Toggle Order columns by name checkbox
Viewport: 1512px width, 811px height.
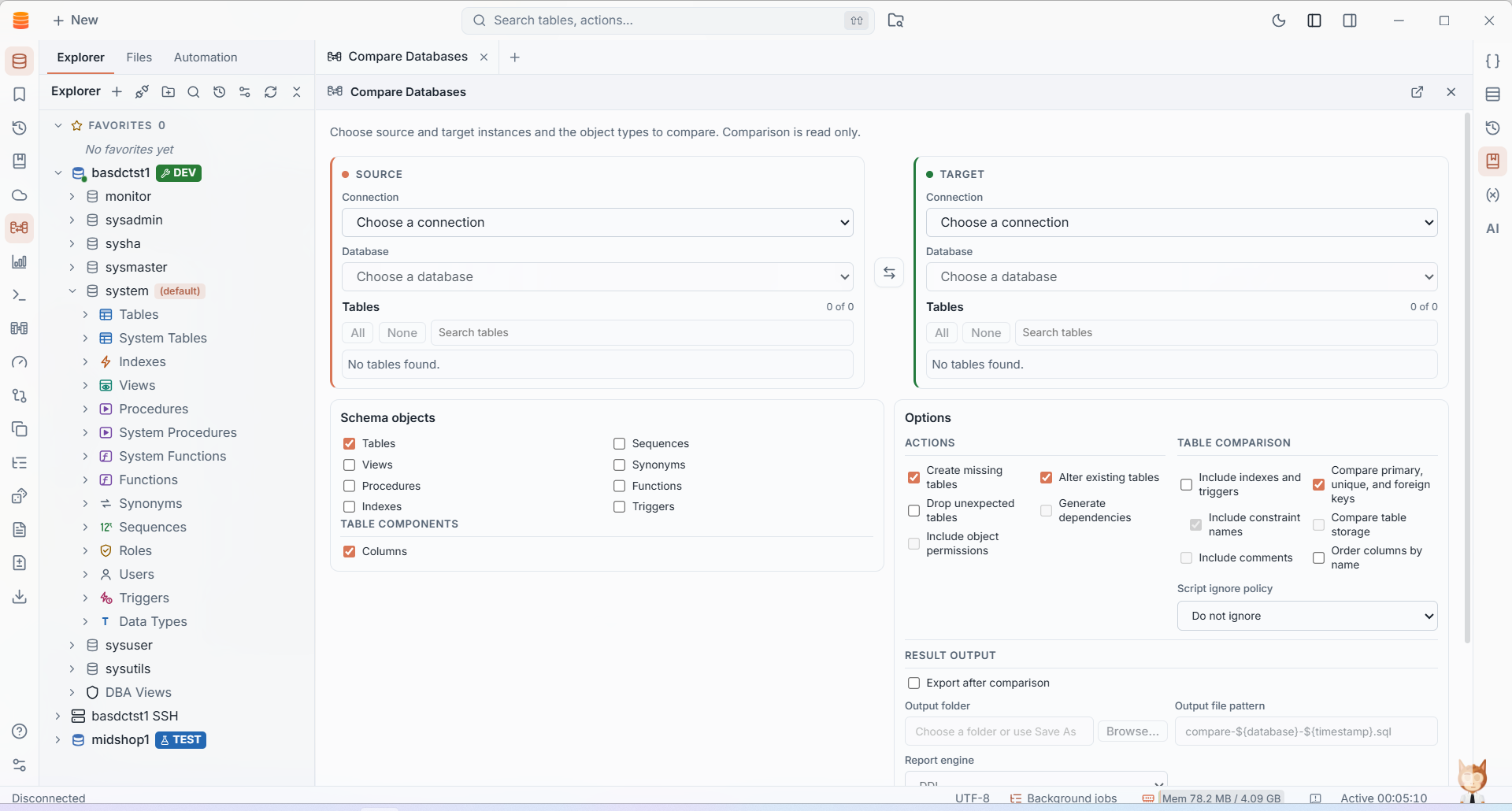(1319, 558)
